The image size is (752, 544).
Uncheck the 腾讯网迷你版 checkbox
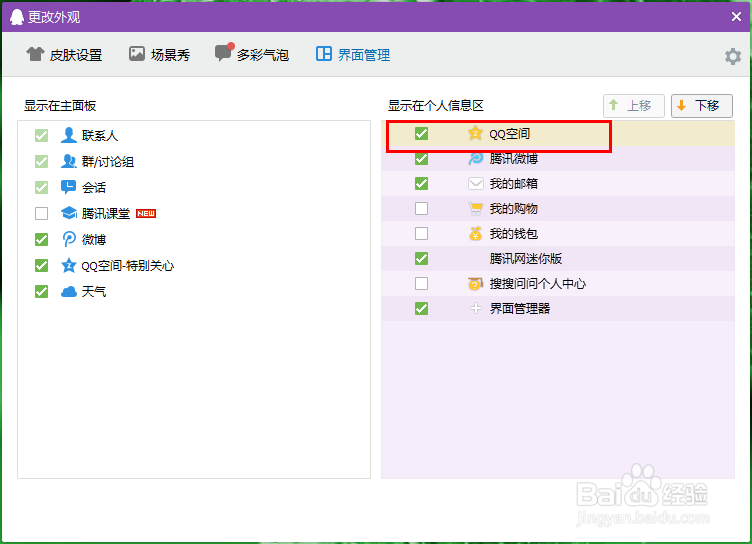click(x=422, y=259)
